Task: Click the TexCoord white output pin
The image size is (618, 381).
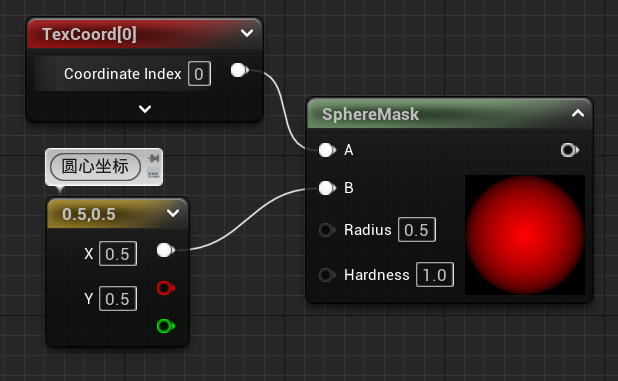Action: tap(239, 71)
